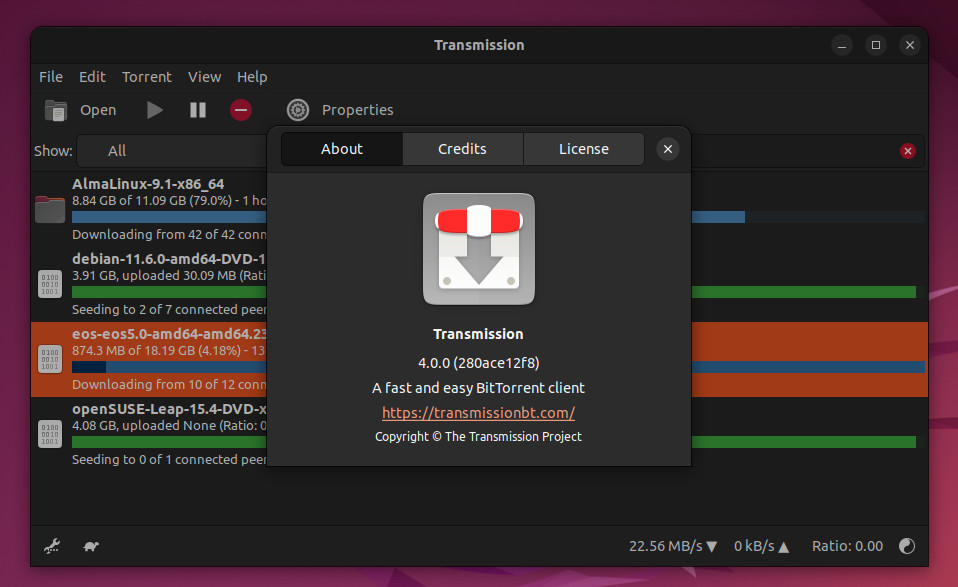Click 'Downloading from 42 of 42' status
Viewport: 958px width, 587px height.
pos(169,235)
